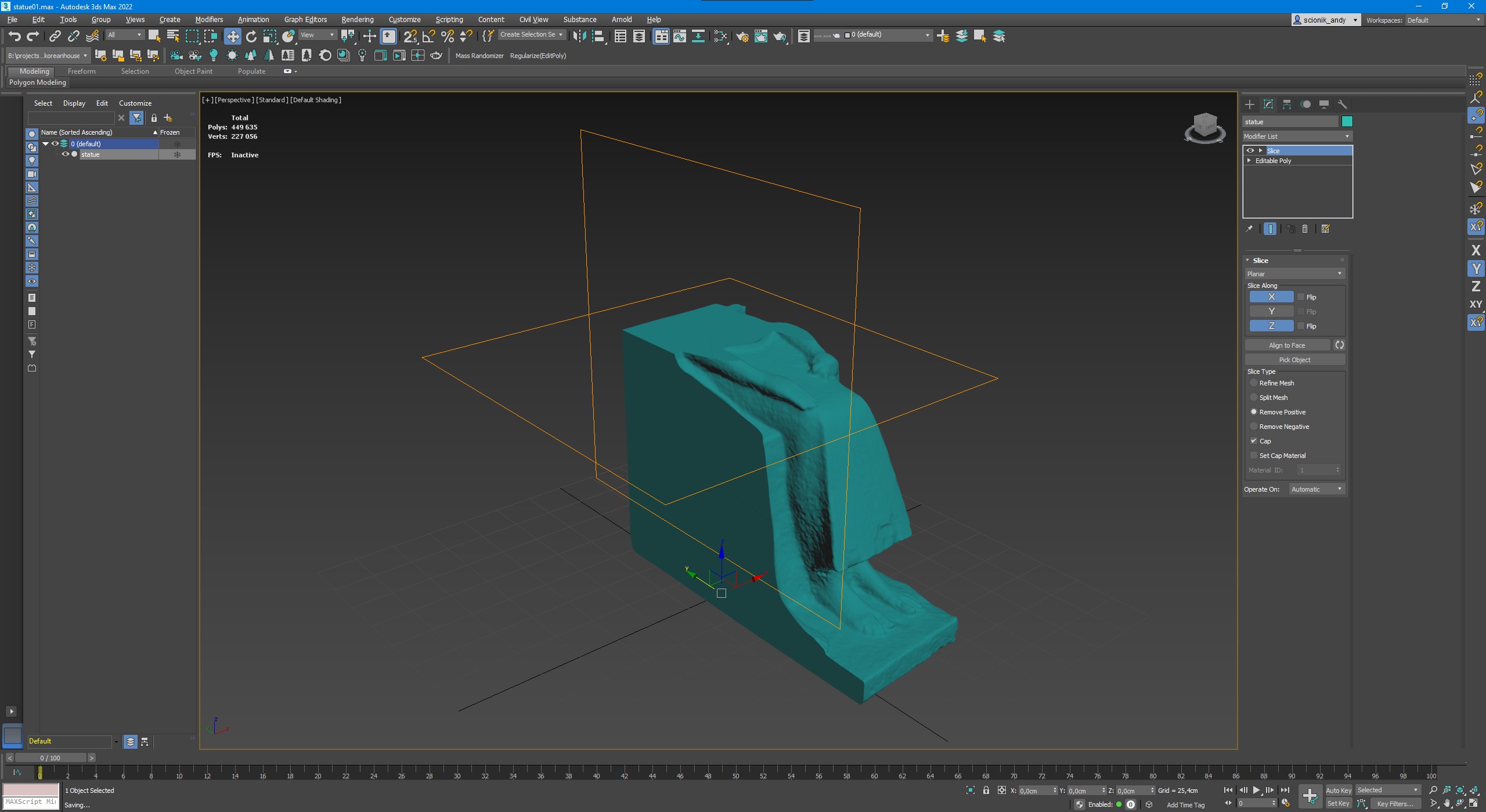Open reference coordinate View dropdown
Viewport: 1486px width, 812px height.
317,35
